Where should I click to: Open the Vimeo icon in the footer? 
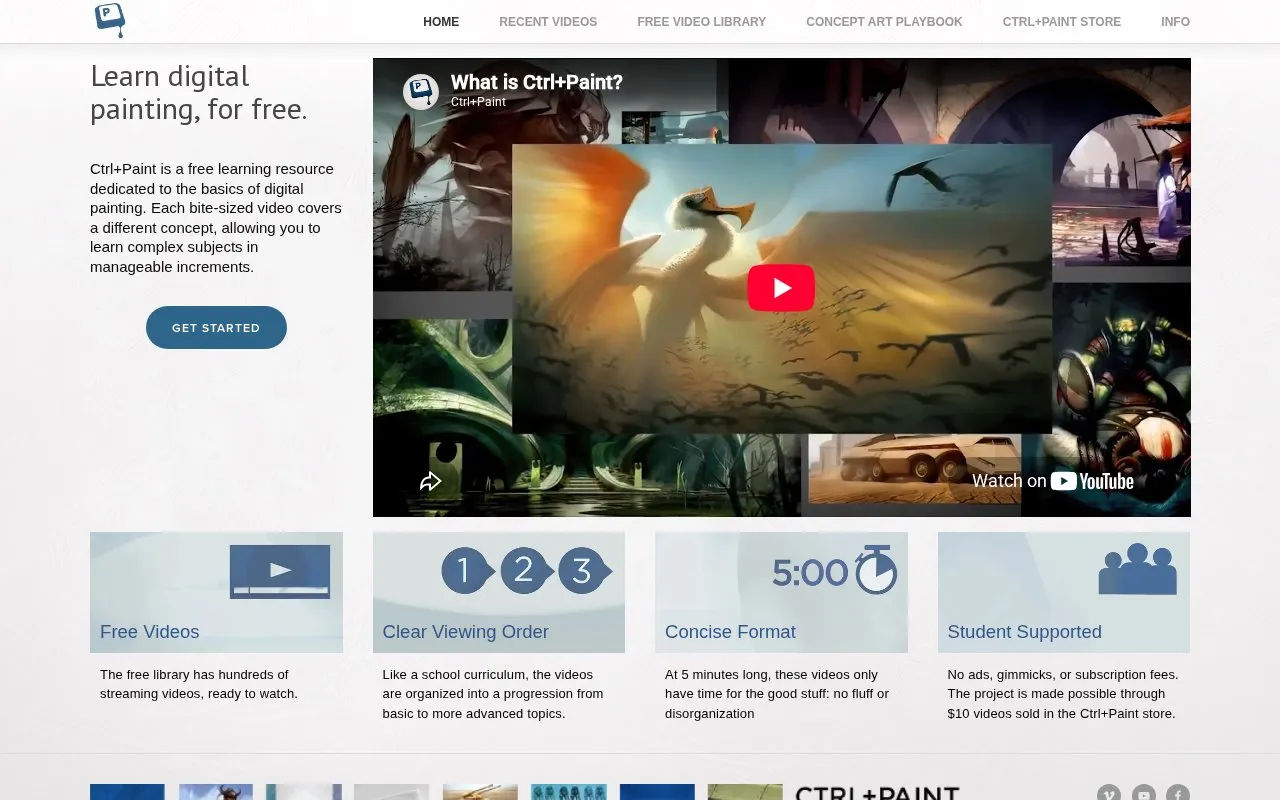(1108, 793)
